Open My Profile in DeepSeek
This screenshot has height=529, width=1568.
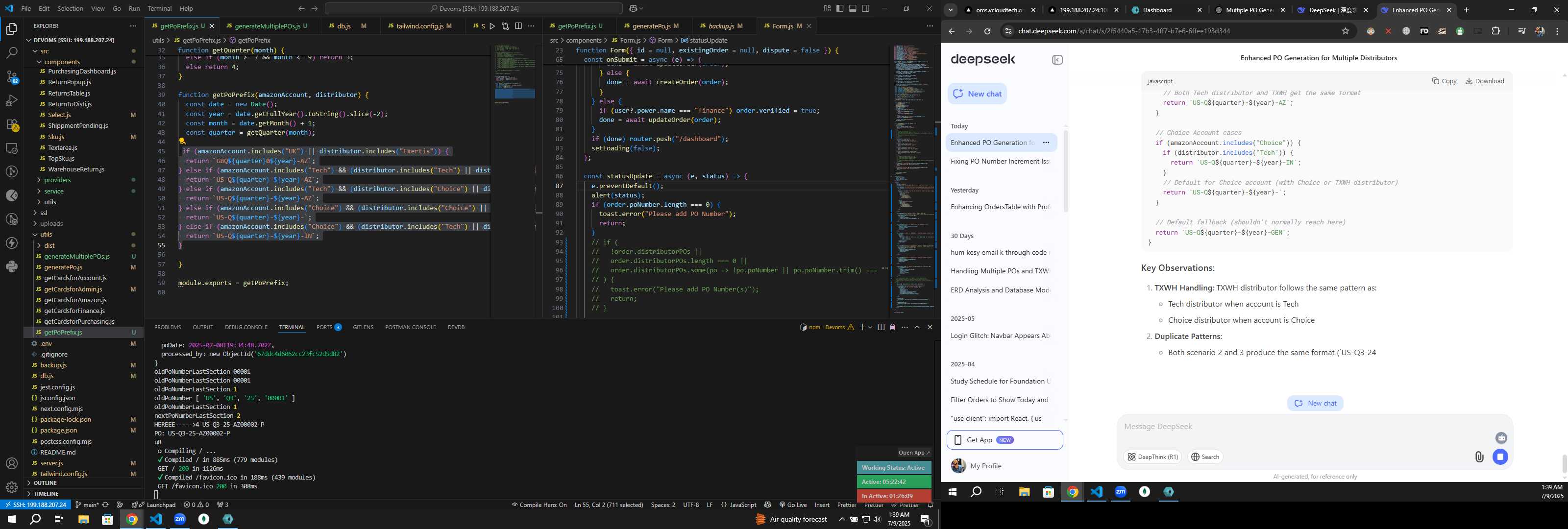coord(977,466)
